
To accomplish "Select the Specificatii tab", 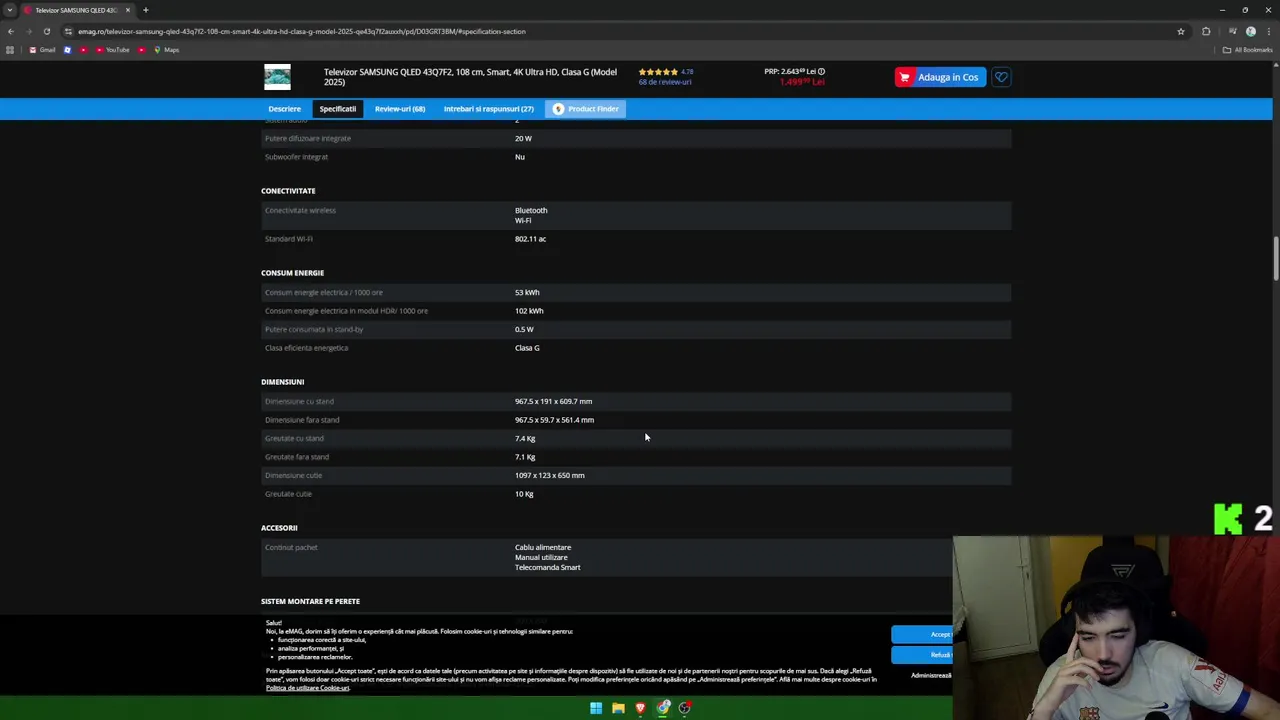I will point(338,109).
